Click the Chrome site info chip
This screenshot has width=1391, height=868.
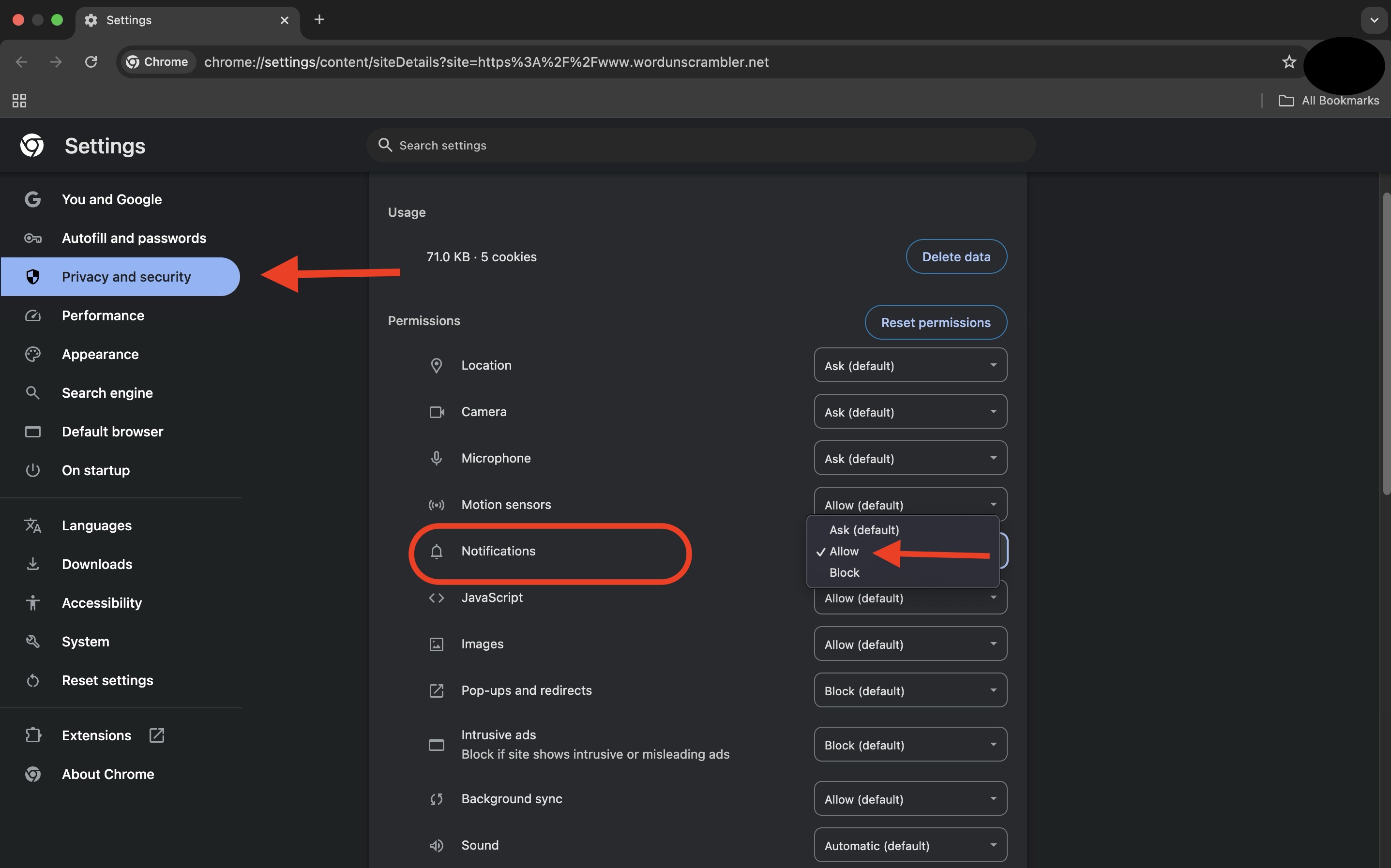[157, 61]
